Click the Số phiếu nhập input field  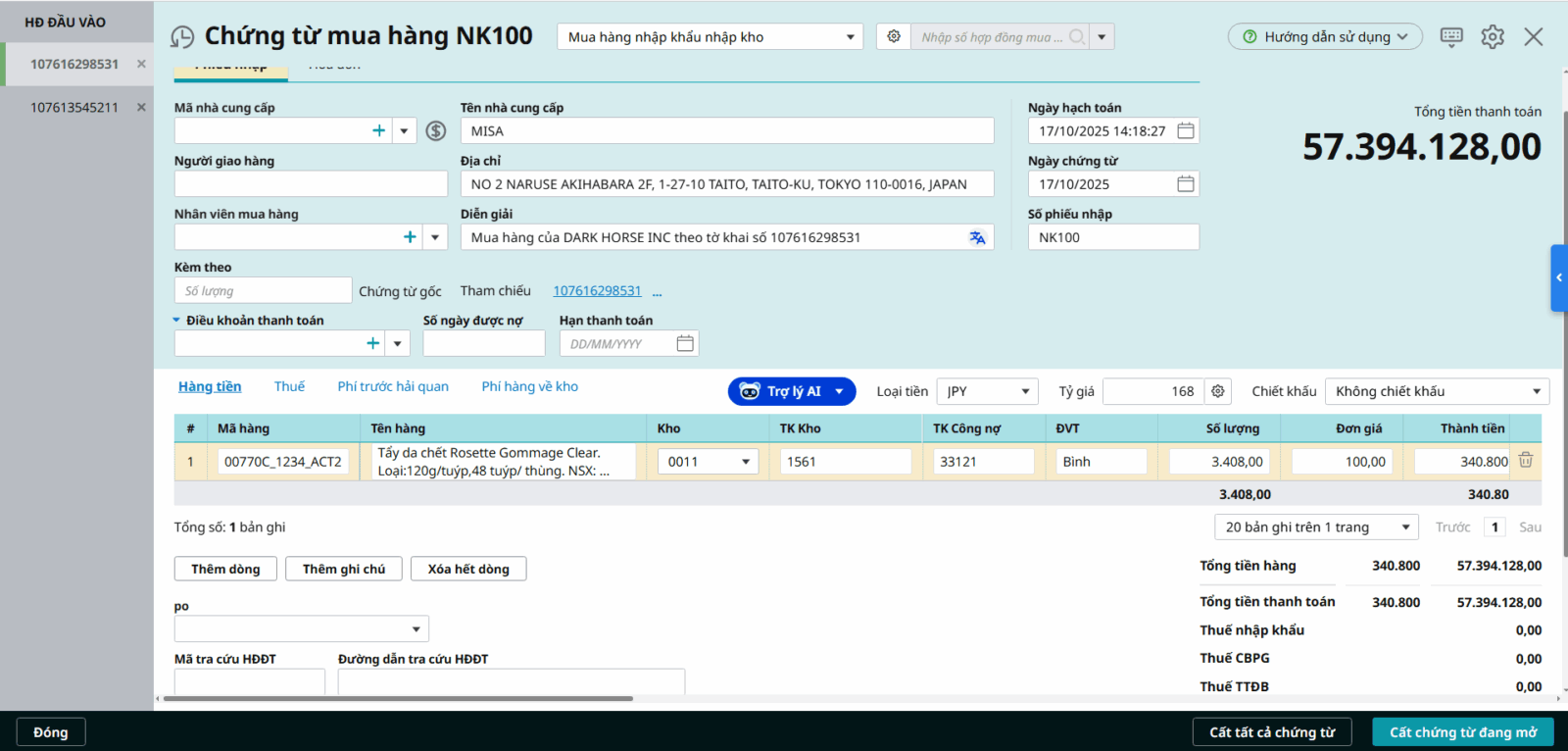tap(1112, 237)
